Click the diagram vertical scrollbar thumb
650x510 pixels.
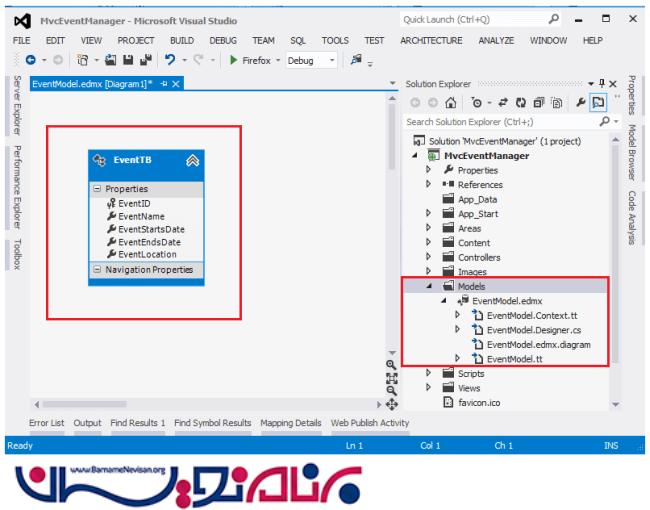click(392, 136)
